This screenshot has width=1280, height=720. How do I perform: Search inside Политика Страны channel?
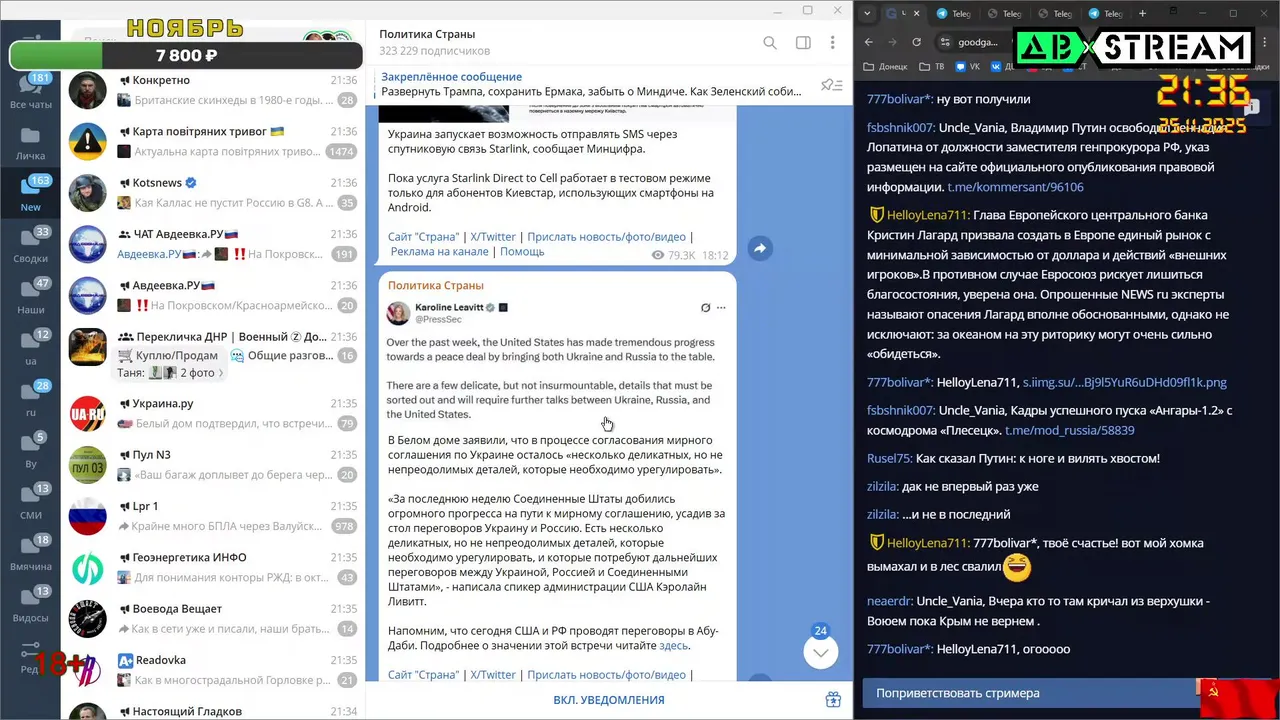pos(770,43)
